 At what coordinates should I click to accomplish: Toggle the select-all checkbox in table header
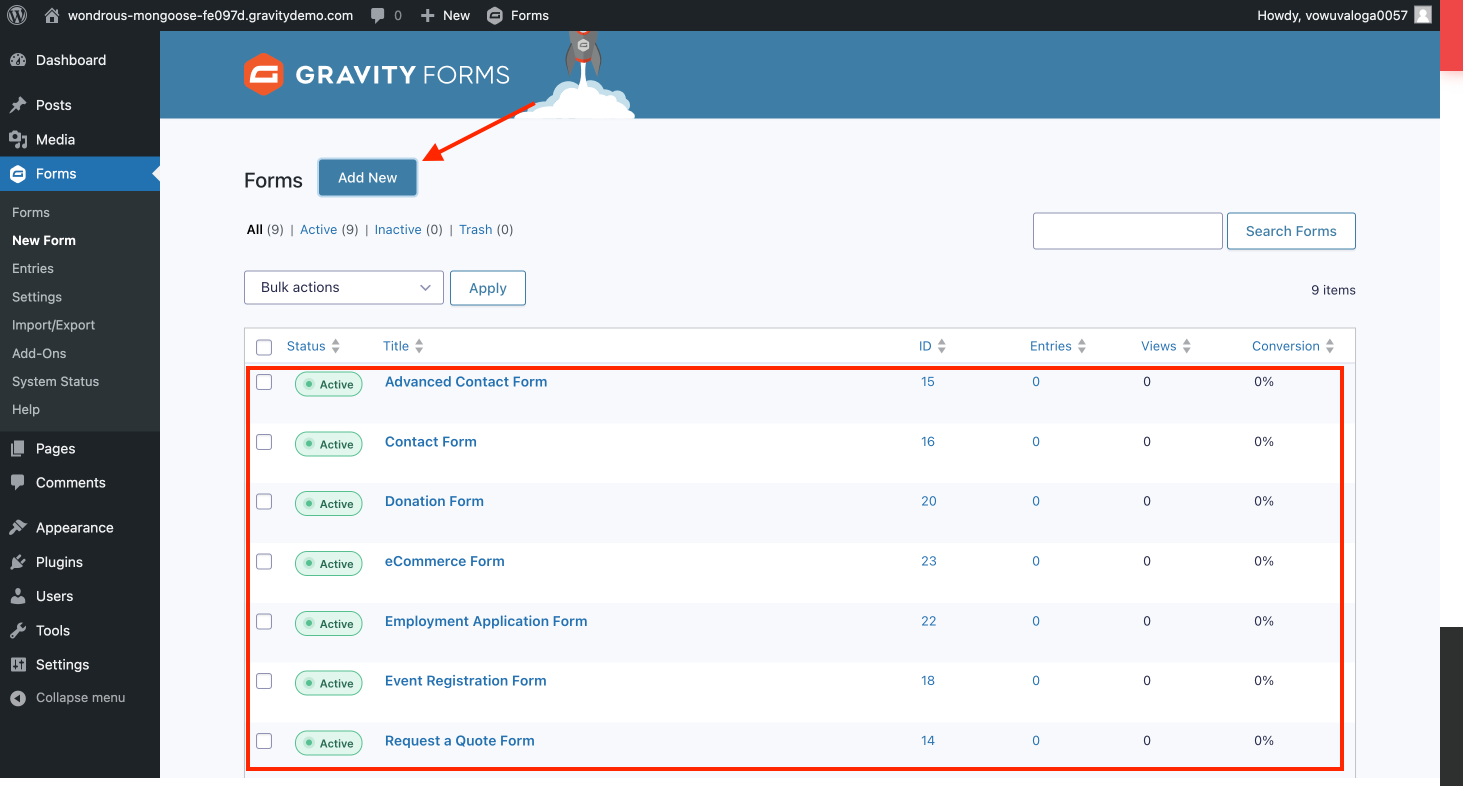(264, 347)
